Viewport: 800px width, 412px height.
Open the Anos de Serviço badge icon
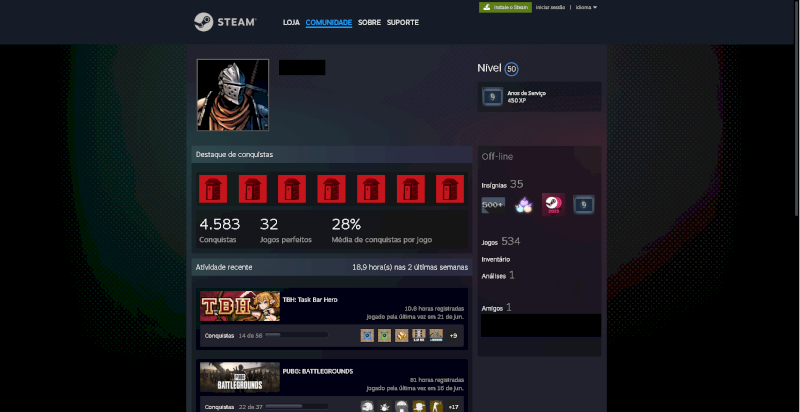click(x=492, y=96)
